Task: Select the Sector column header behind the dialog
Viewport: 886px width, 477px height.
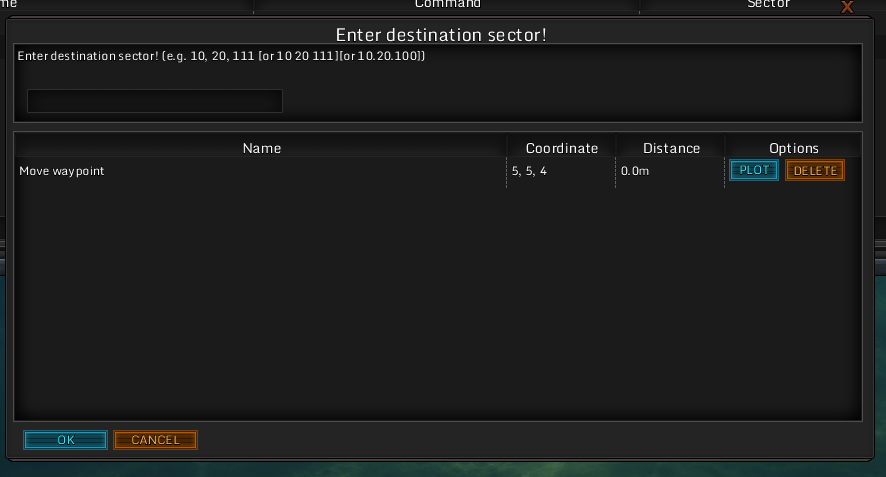Action: coord(768,4)
